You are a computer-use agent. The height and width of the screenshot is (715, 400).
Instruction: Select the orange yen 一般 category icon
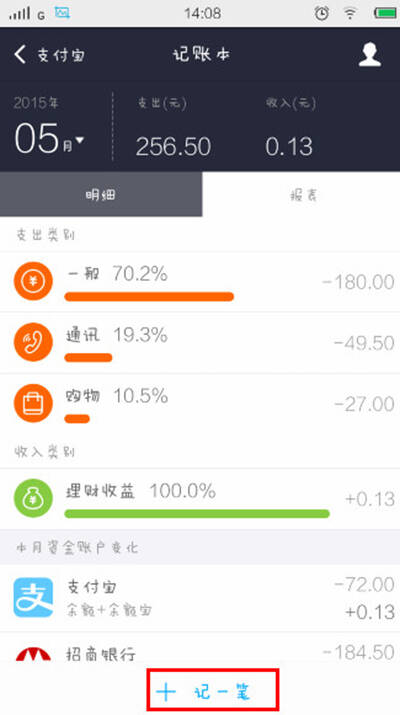click(x=33, y=281)
